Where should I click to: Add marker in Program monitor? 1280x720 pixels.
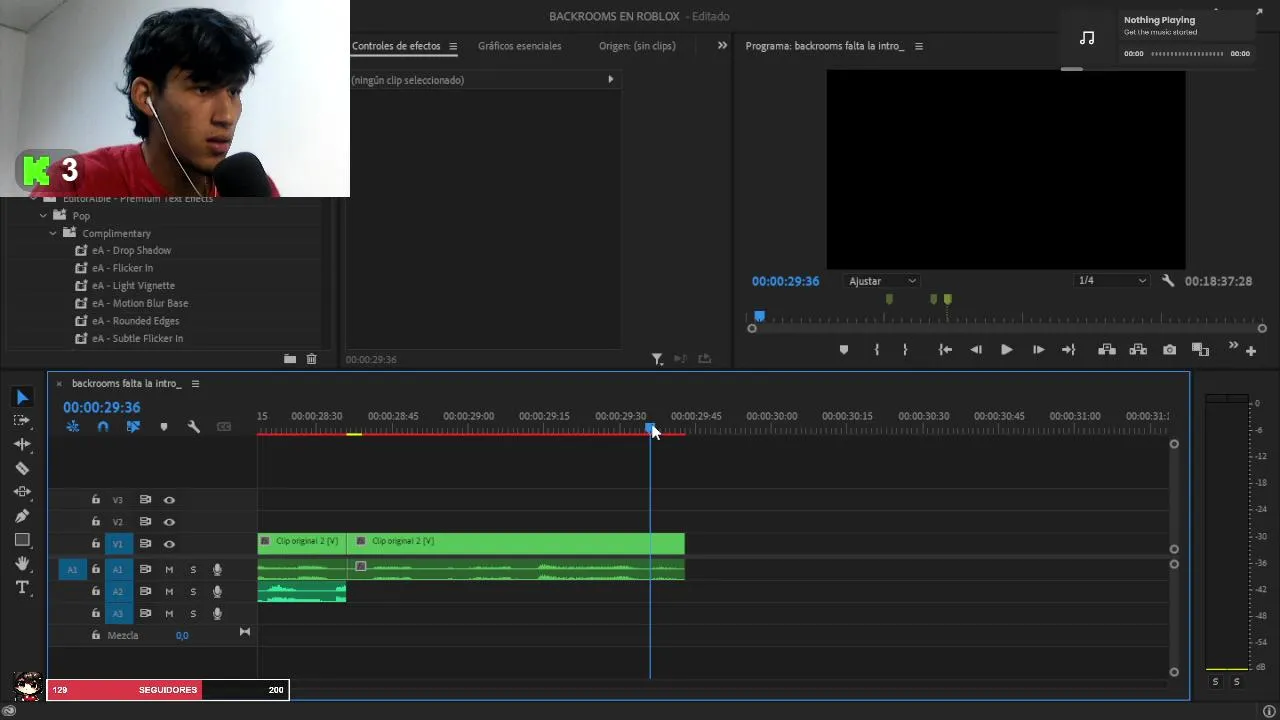[x=844, y=350]
